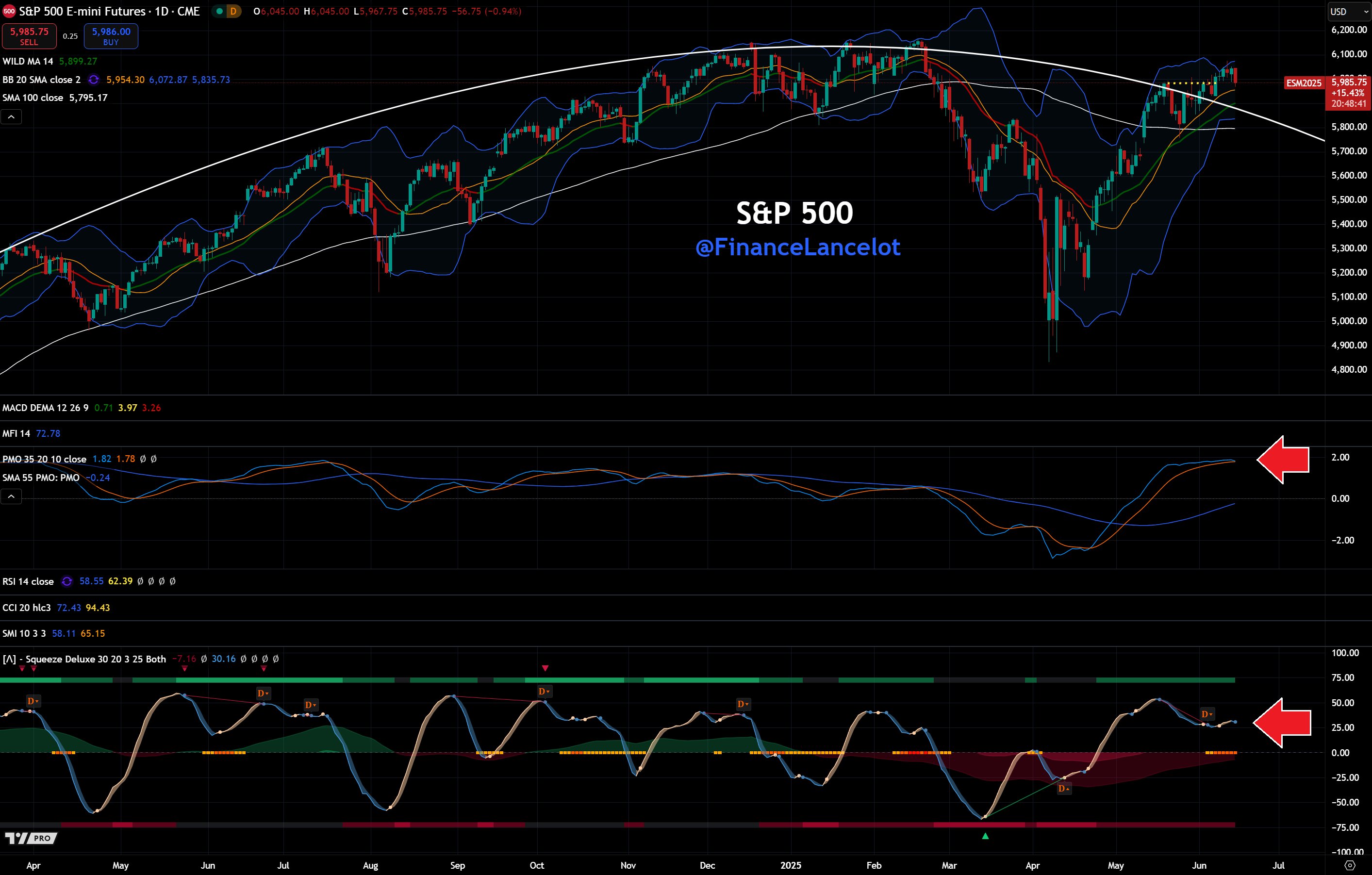Click the 2025 label on time axis
This screenshot has height=875, width=1372.
790,865
